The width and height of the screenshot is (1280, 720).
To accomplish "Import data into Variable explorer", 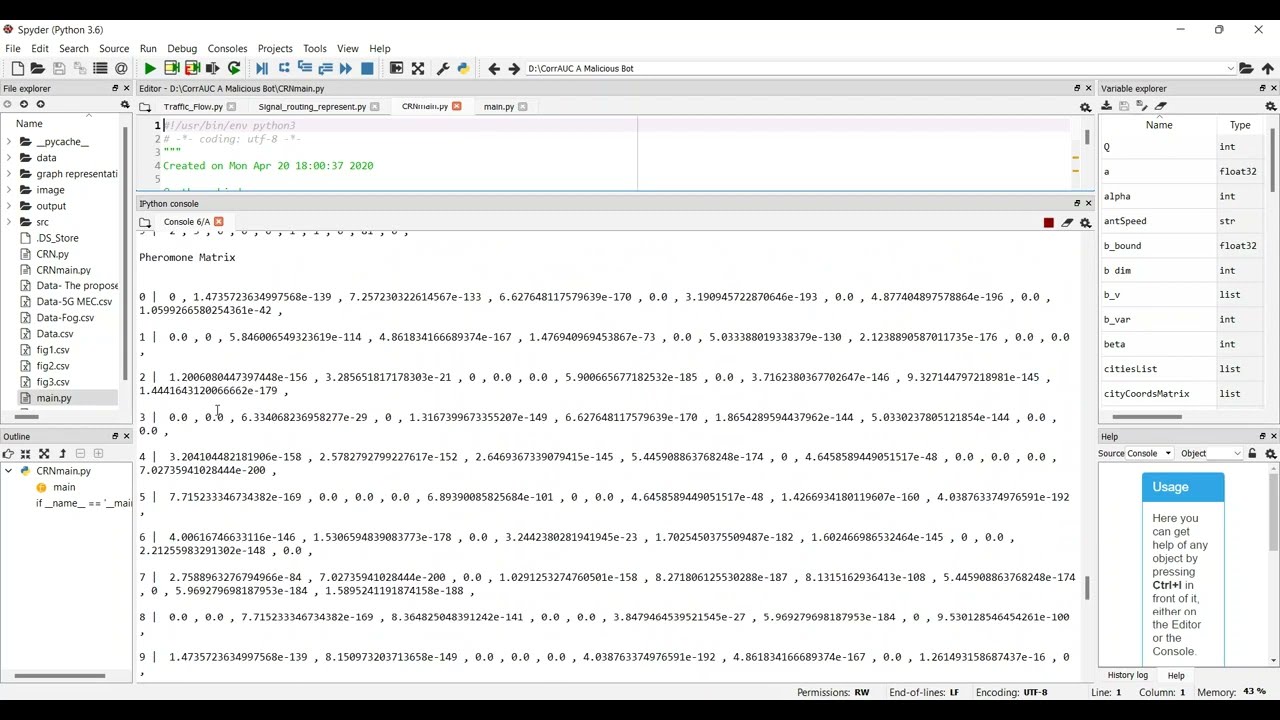I will [1106, 106].
